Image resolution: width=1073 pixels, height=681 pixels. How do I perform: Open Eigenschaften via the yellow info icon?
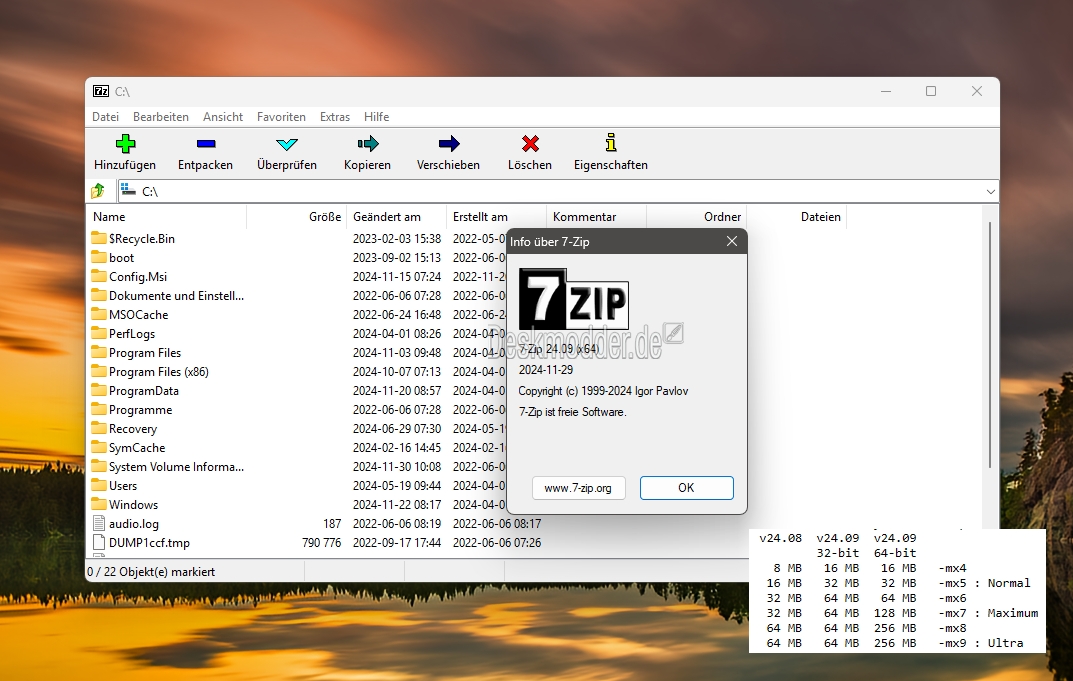tap(611, 142)
